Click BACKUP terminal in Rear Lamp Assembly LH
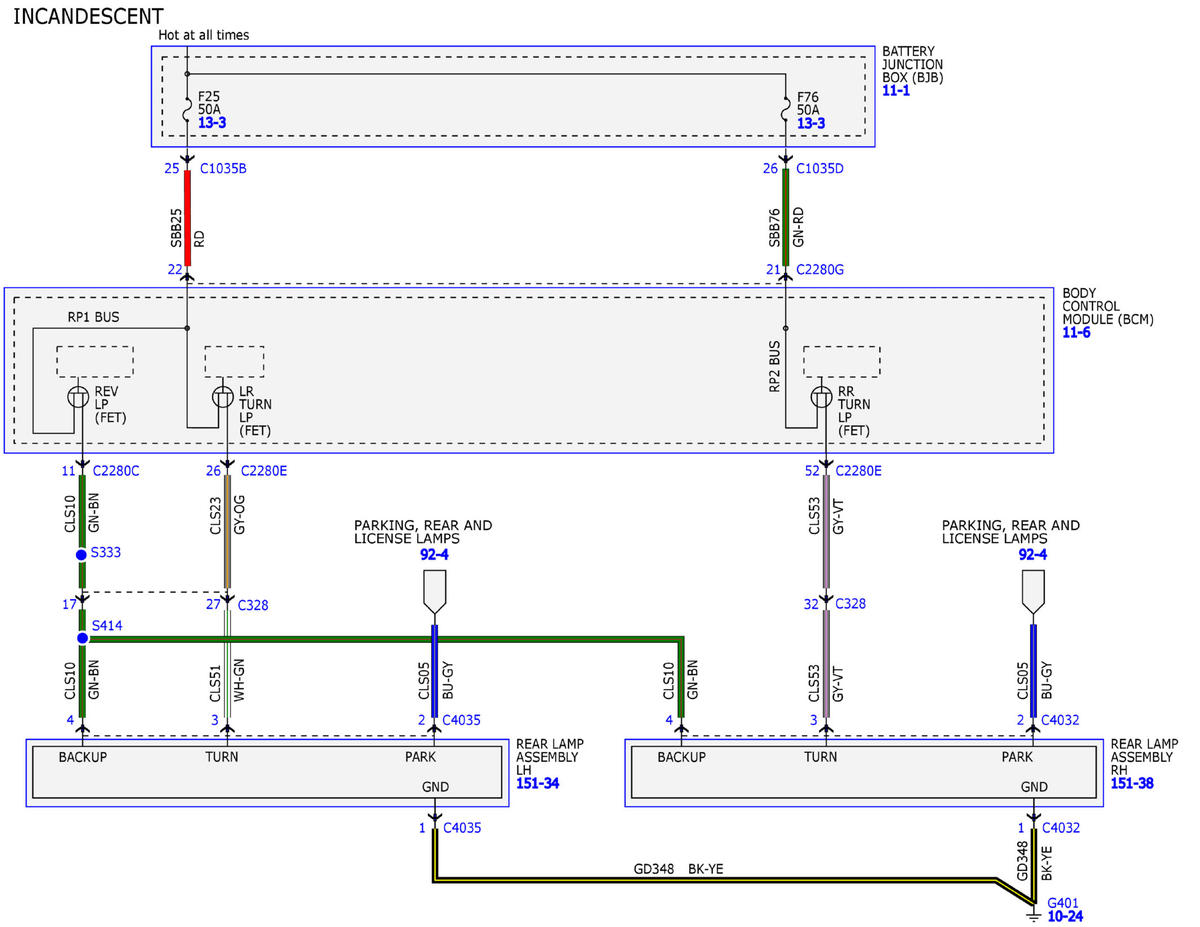Screen dimensions: 1200x927 (82, 757)
